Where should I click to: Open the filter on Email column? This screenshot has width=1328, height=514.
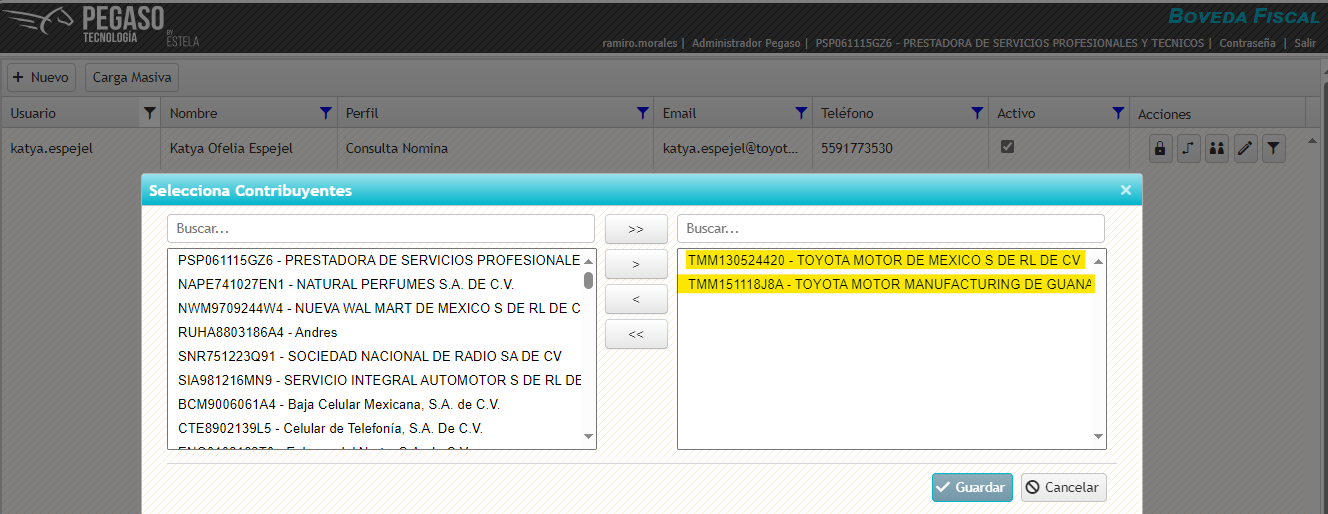(x=801, y=113)
